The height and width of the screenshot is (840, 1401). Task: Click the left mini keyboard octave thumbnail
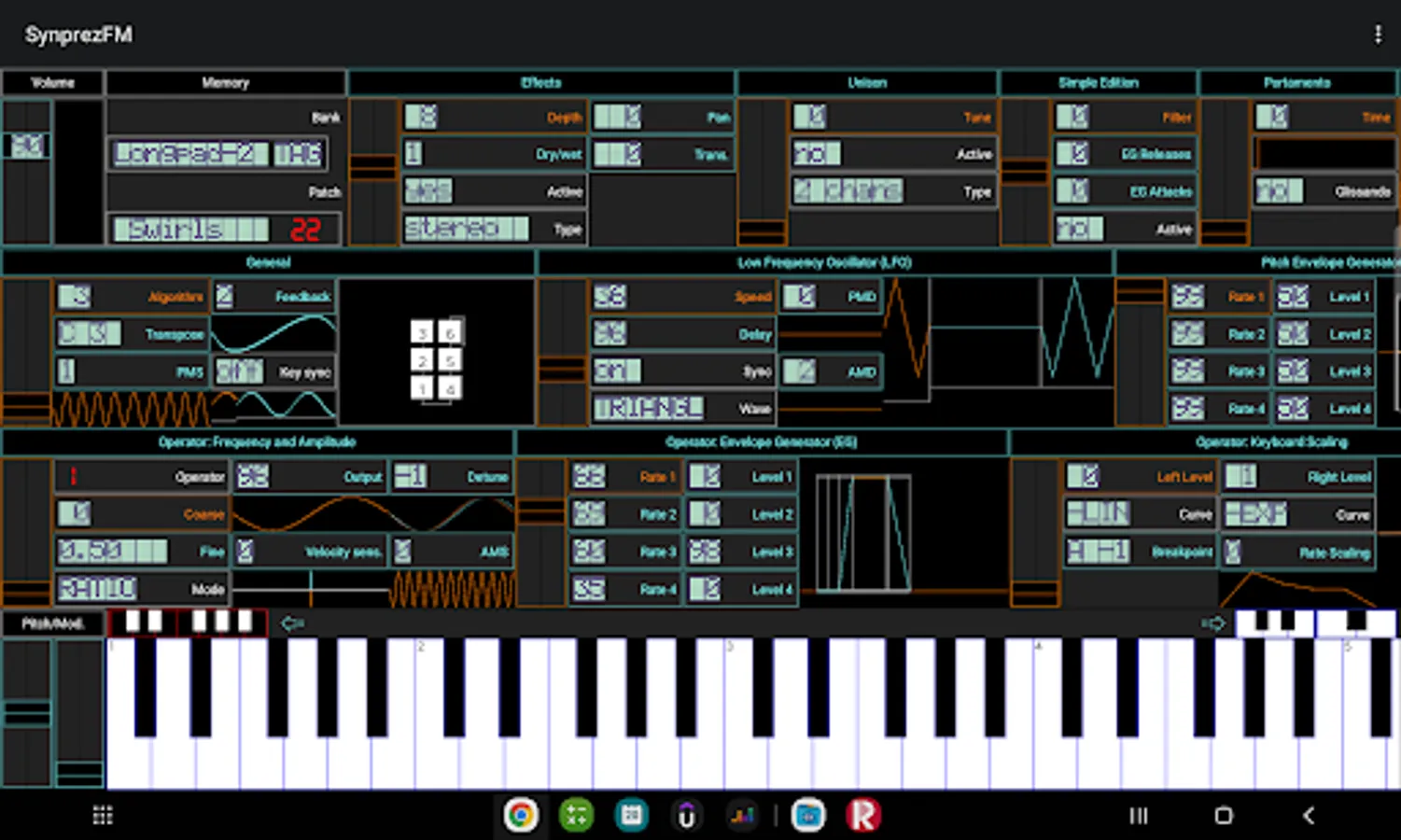[188, 623]
